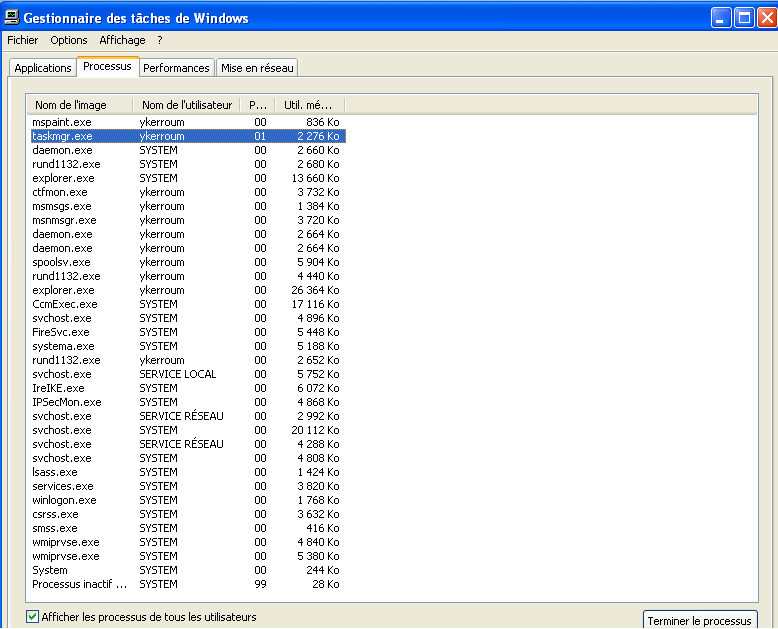Viewport: 778px width, 629px height.
Task: Switch to the Mise en réseau tab
Action: click(x=258, y=68)
